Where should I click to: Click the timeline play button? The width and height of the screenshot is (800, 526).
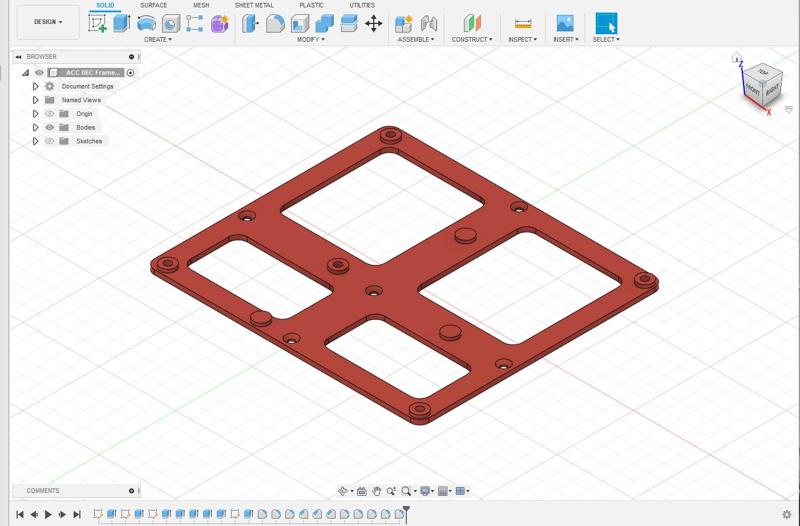[x=48, y=515]
